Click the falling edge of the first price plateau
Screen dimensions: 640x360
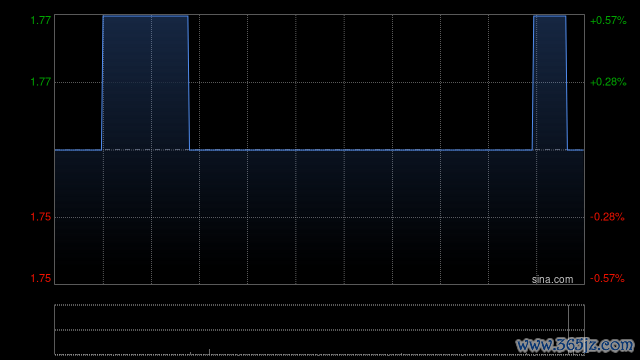coord(189,83)
